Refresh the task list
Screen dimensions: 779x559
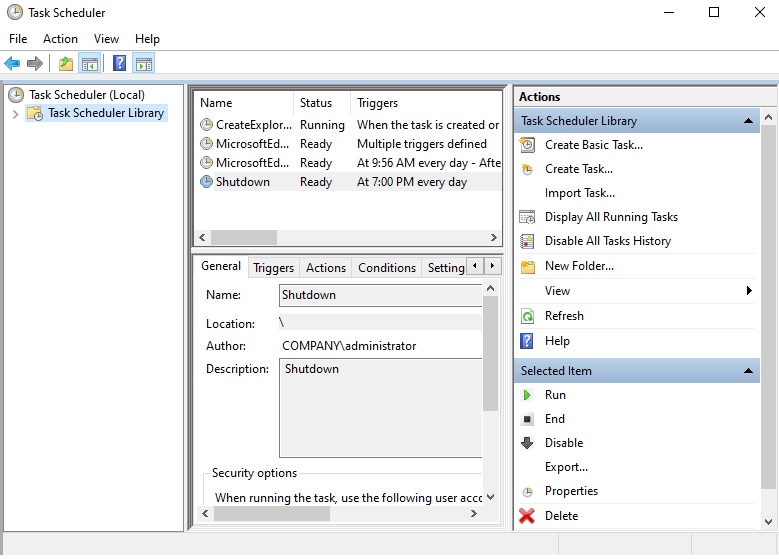point(564,316)
